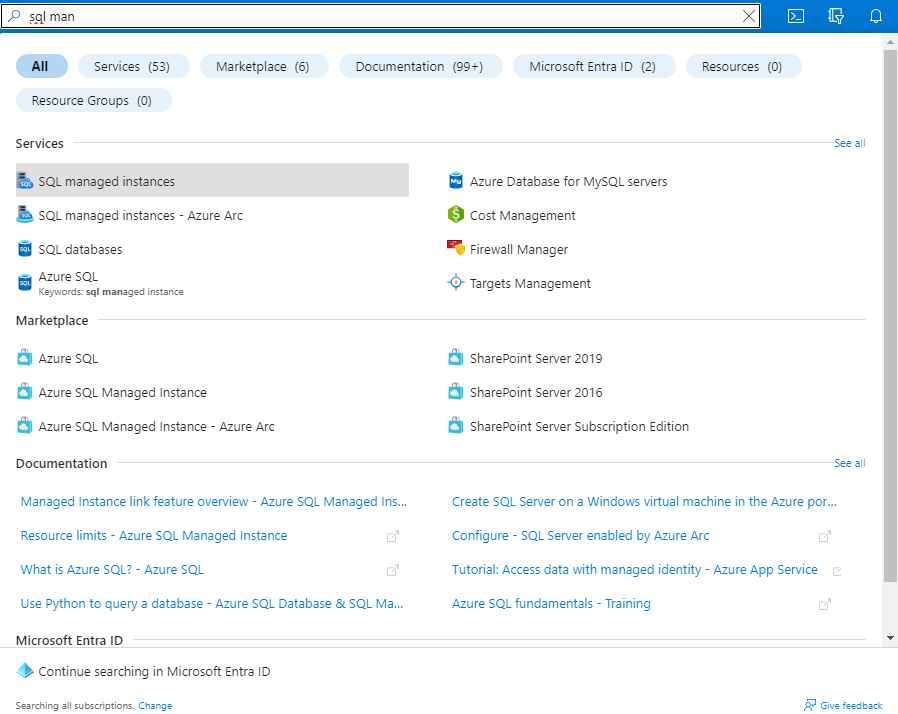Filter results by Microsoft Entra ID (2)
This screenshot has width=898, height=714.
click(x=594, y=66)
